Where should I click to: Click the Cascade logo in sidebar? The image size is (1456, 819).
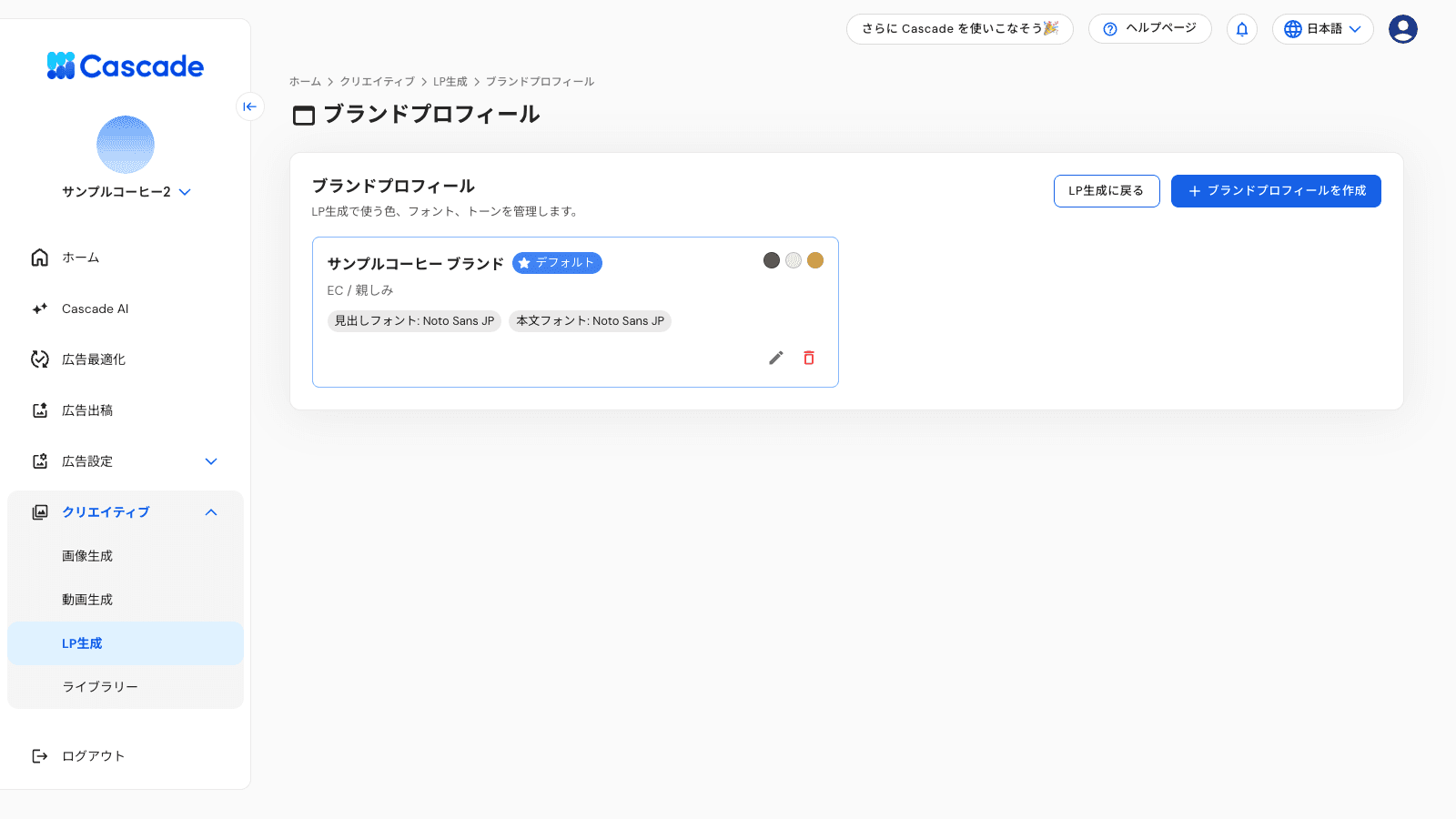tap(126, 66)
